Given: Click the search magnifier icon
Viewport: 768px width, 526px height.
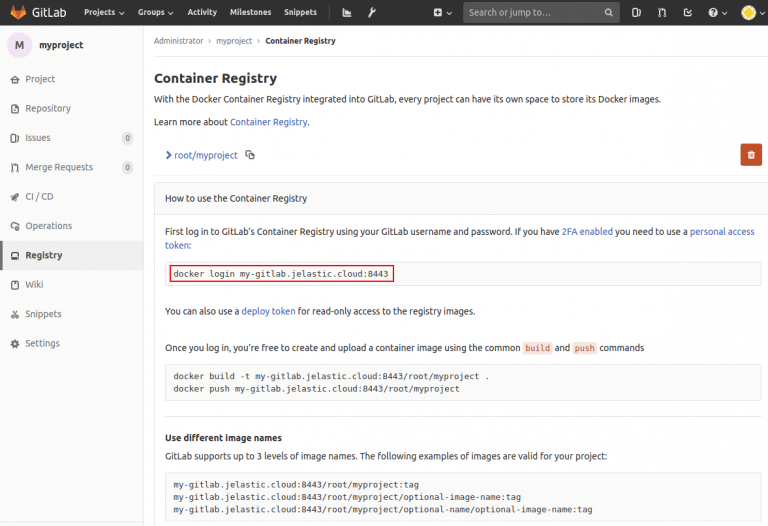Looking at the screenshot, I should point(608,13).
